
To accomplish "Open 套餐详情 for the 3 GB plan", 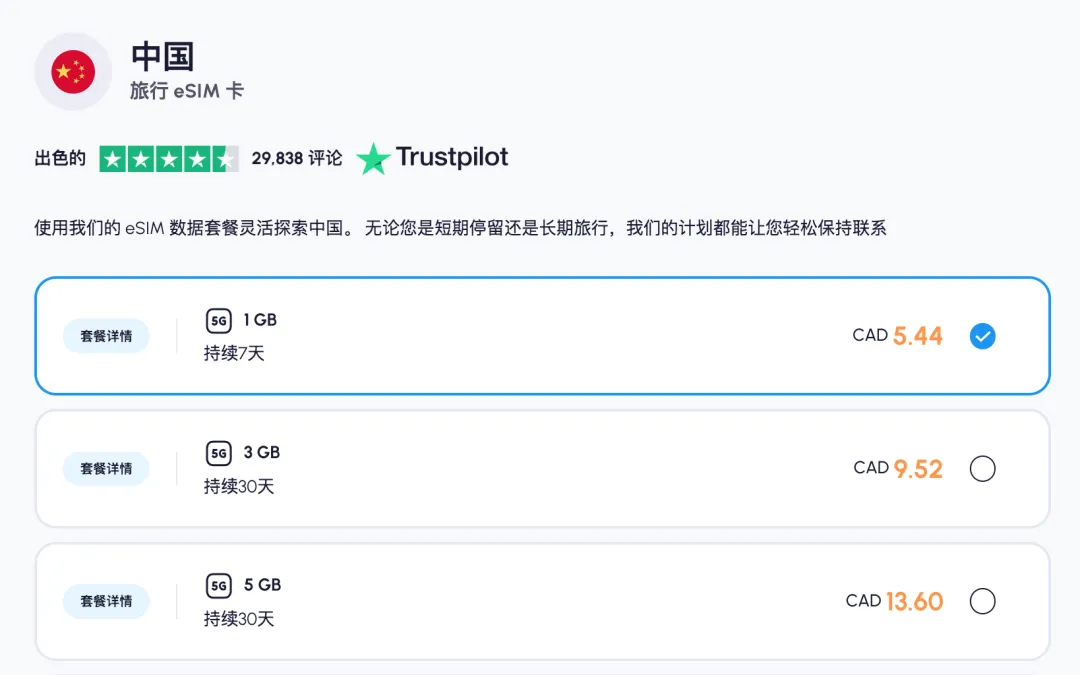I will (106, 468).
